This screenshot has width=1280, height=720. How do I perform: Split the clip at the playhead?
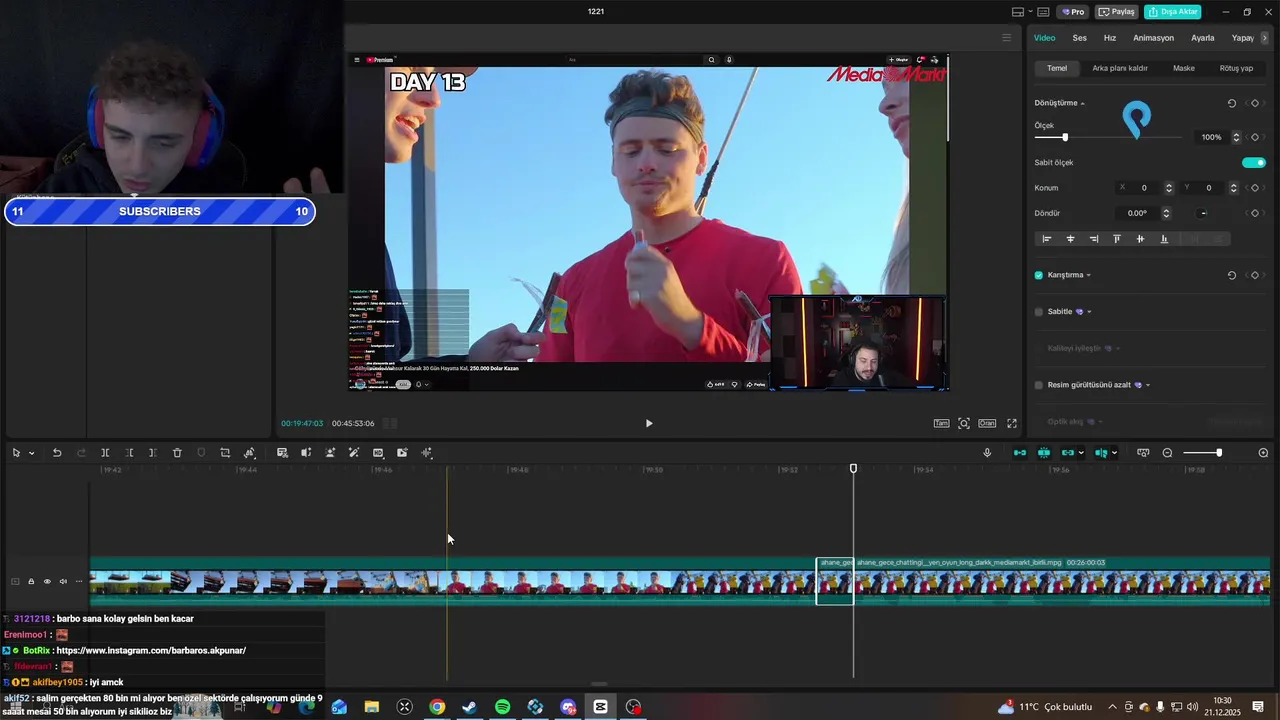click(x=105, y=453)
